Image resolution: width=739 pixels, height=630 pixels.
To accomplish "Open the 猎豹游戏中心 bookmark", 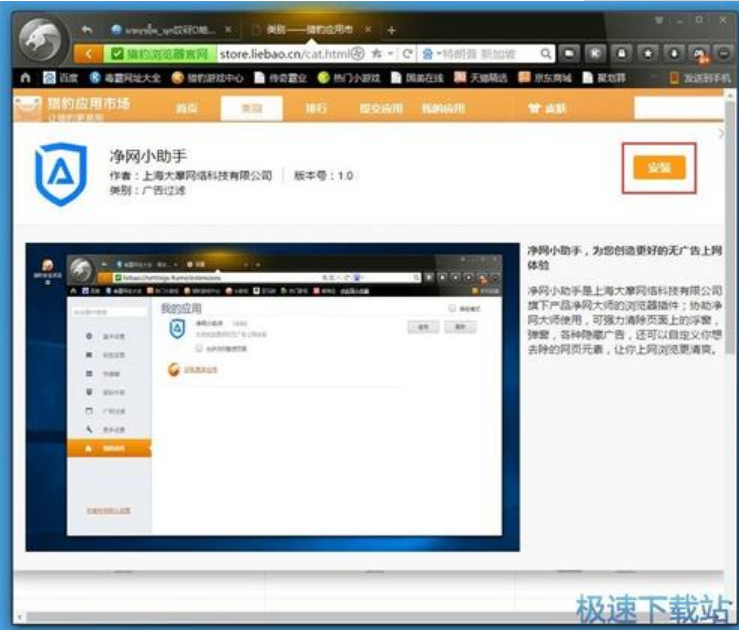I will 207,78.
